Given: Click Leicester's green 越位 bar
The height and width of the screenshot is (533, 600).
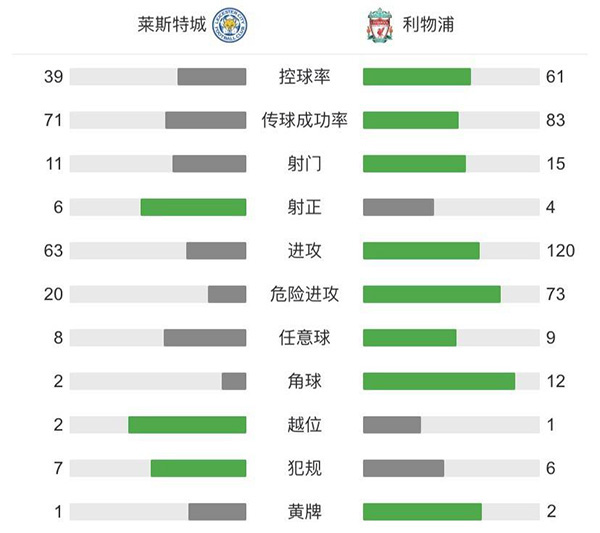Looking at the screenshot, I should (x=187, y=425).
